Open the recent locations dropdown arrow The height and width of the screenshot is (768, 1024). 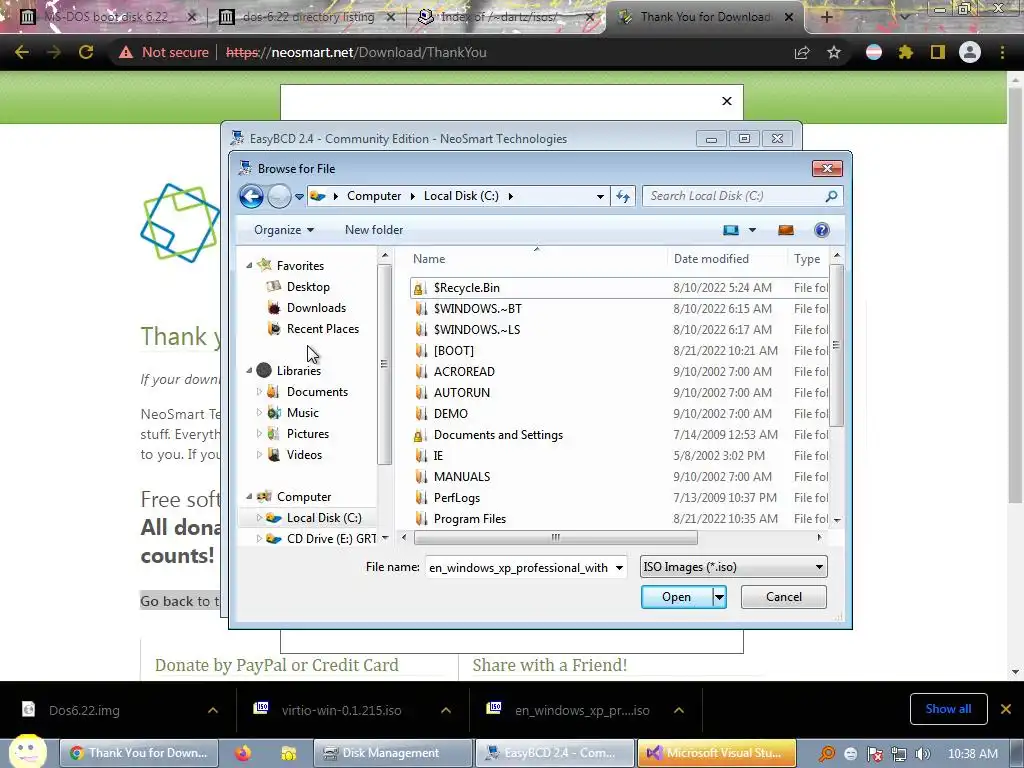pos(299,196)
